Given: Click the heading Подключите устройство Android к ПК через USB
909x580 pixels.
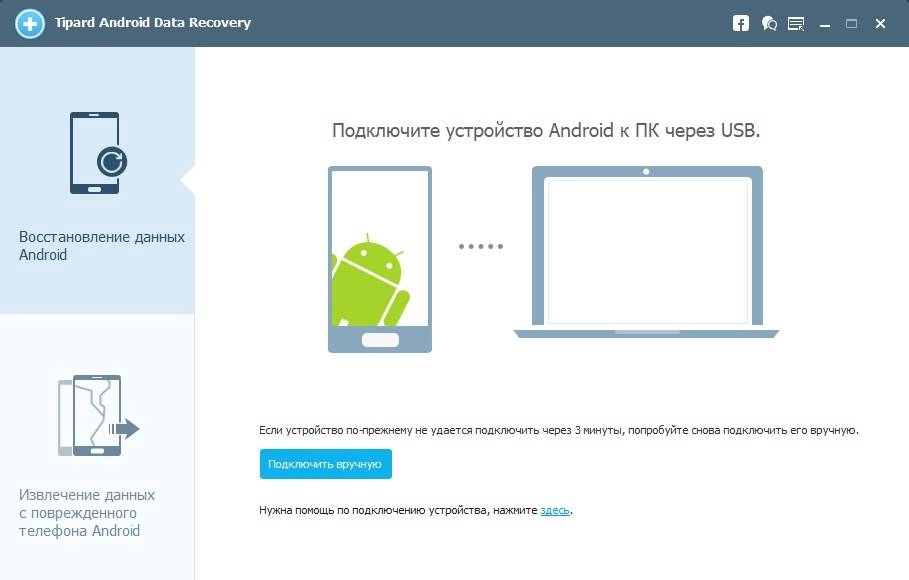Looking at the screenshot, I should point(546,130).
